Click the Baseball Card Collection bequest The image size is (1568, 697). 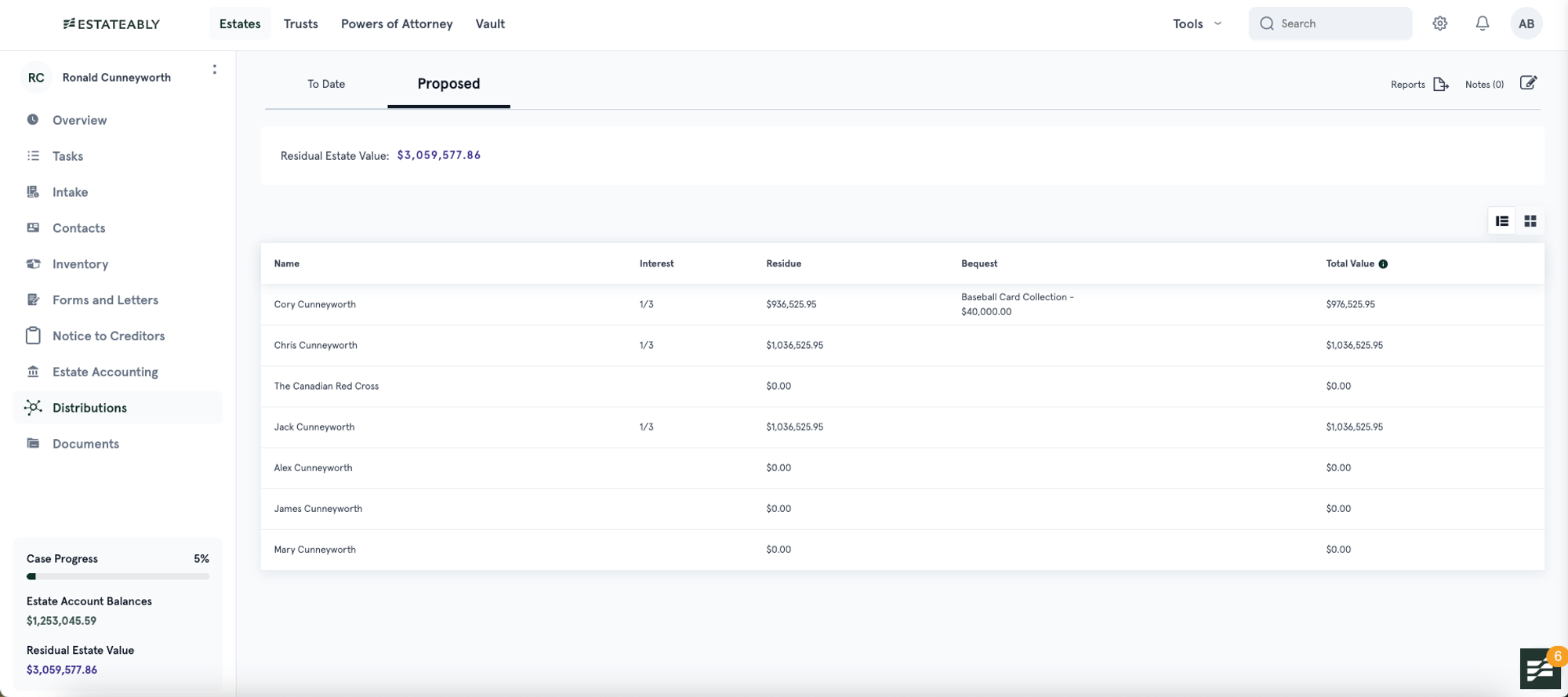[x=1017, y=304]
